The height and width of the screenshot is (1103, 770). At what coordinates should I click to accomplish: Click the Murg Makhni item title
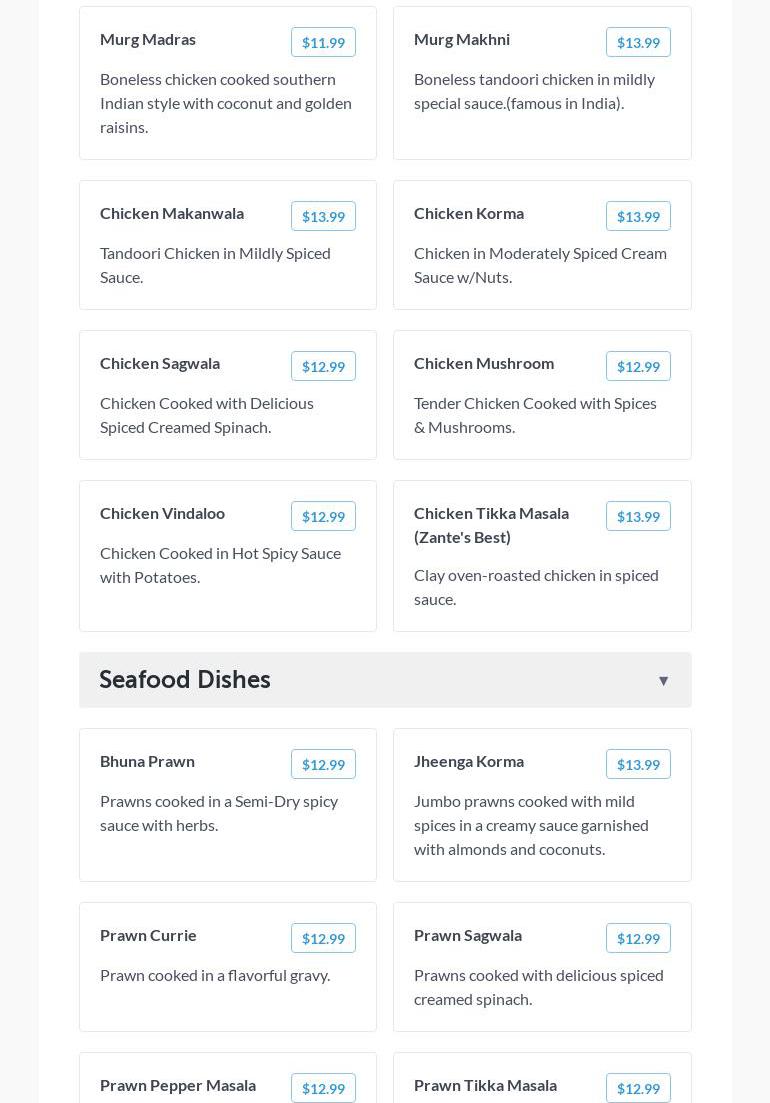[462, 39]
